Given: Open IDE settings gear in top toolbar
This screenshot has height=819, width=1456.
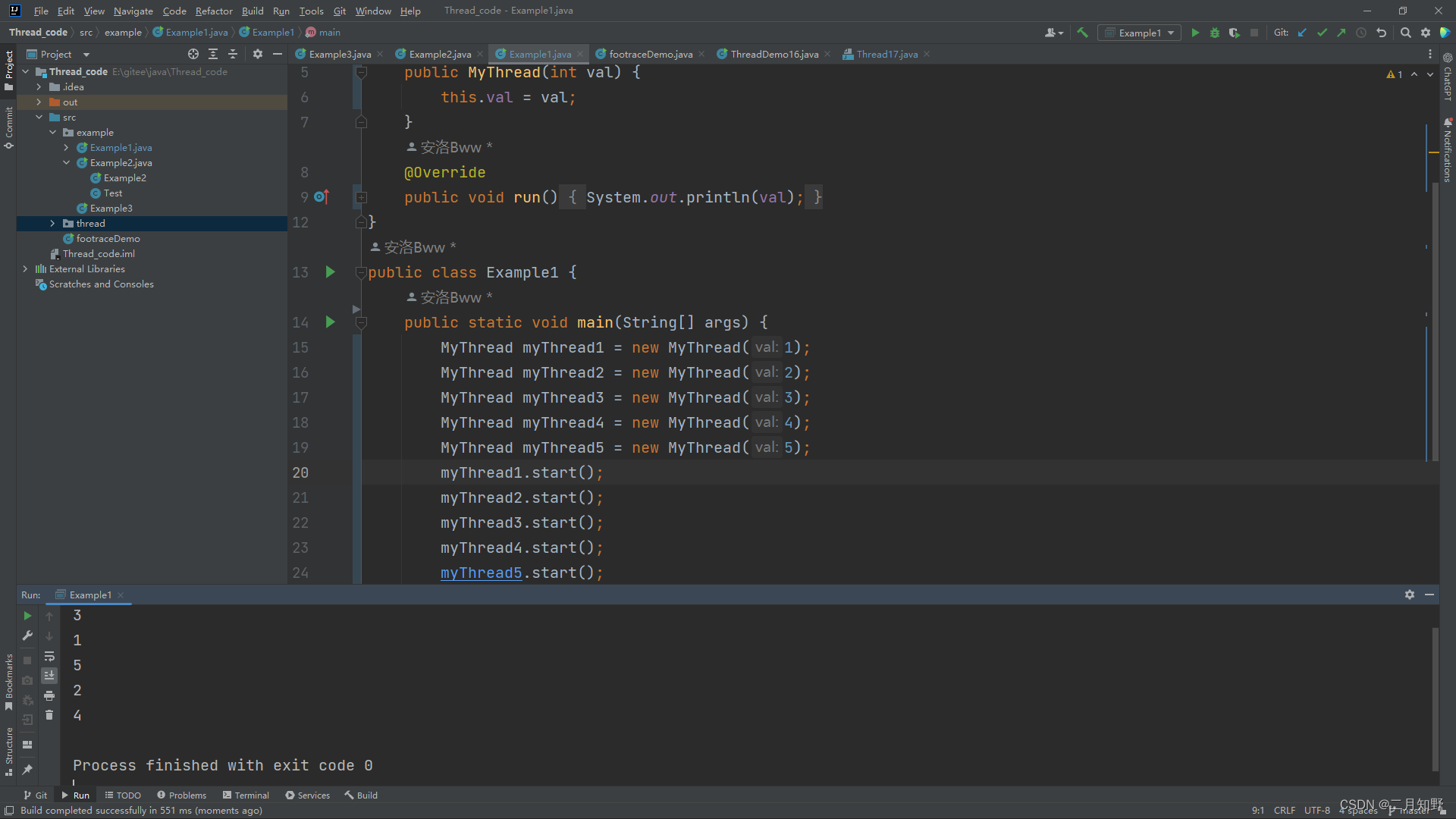Looking at the screenshot, I should tap(1426, 33).
